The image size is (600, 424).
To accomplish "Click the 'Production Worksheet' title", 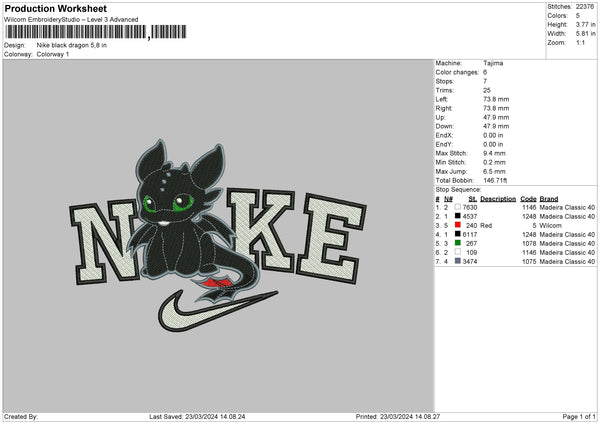I will click(56, 8).
